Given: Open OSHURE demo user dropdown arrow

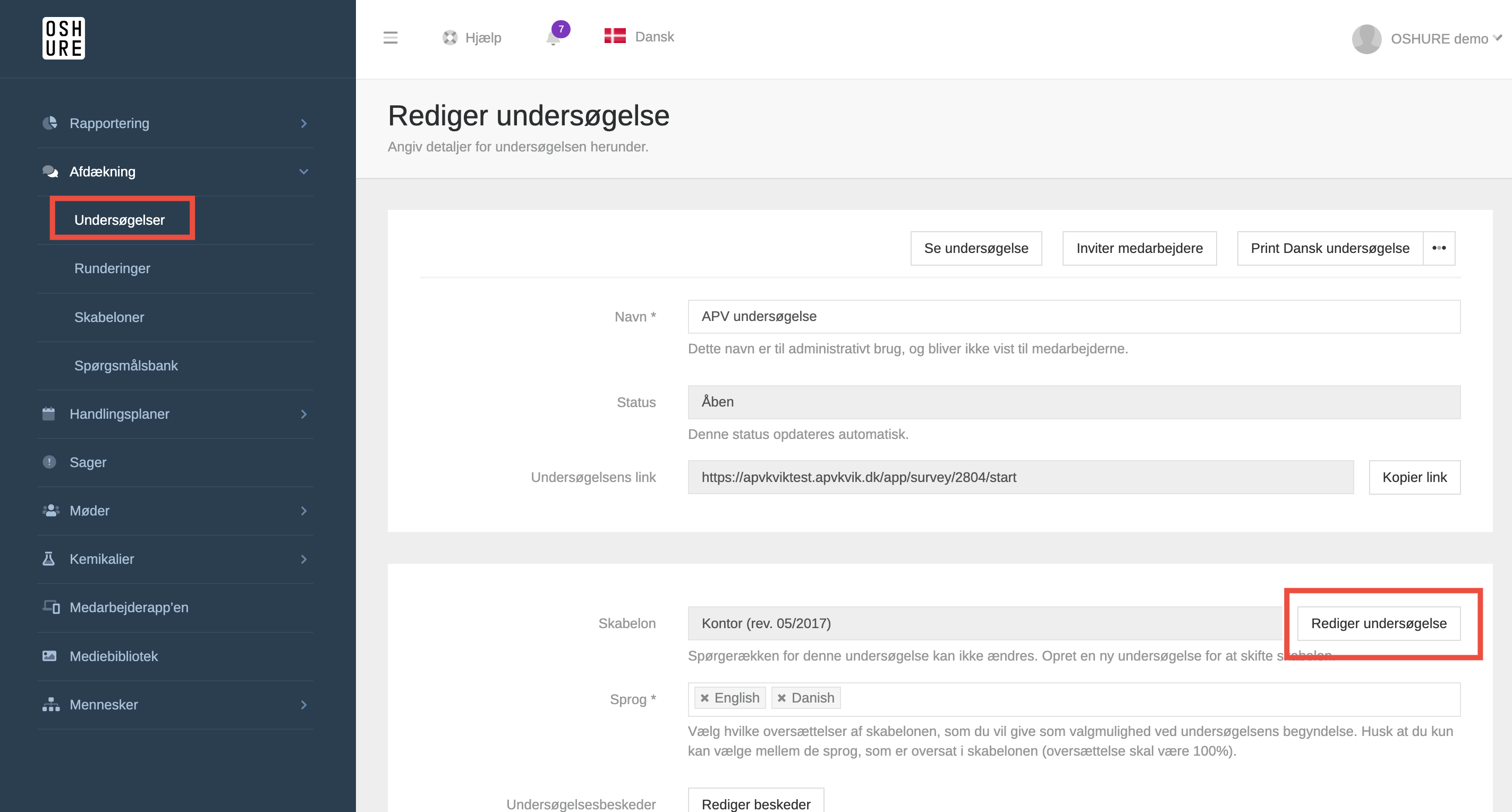Looking at the screenshot, I should pyautogui.click(x=1497, y=38).
